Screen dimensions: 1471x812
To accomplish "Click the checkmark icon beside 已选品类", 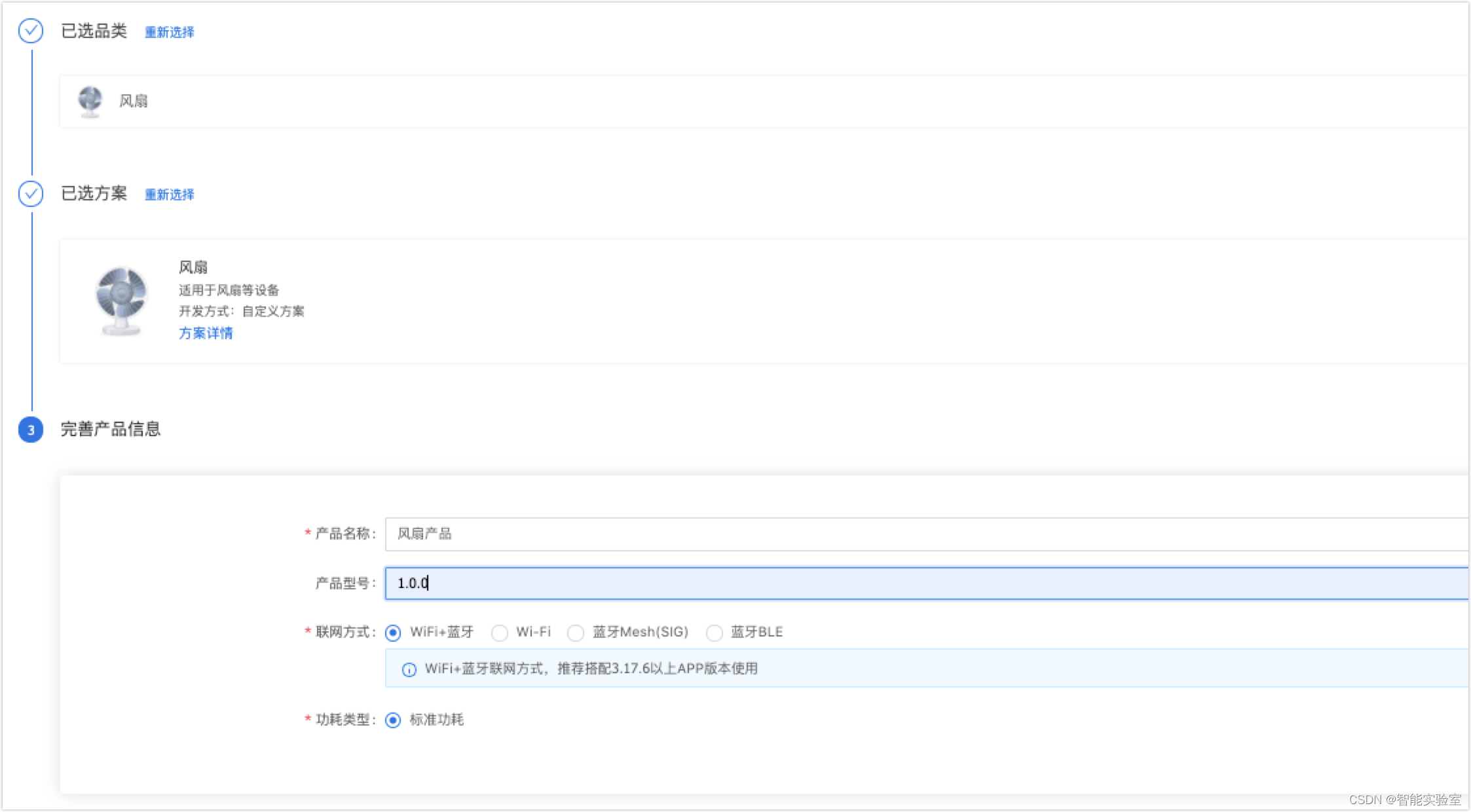I will click(x=31, y=31).
